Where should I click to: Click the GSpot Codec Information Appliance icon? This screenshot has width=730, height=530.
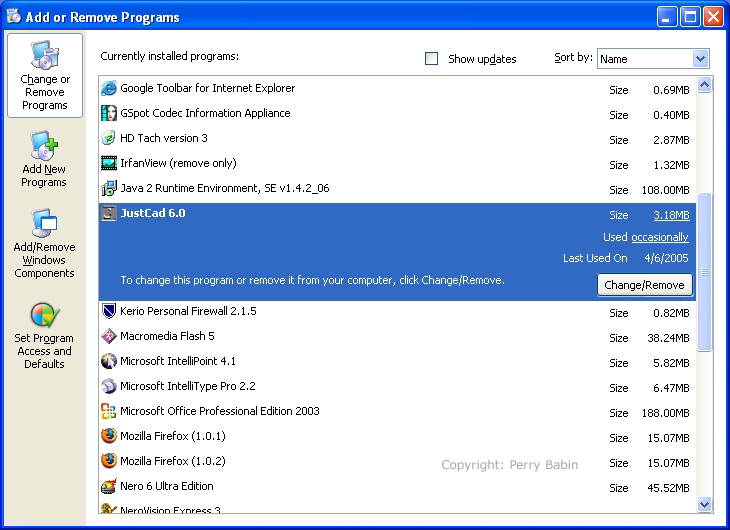[108, 113]
